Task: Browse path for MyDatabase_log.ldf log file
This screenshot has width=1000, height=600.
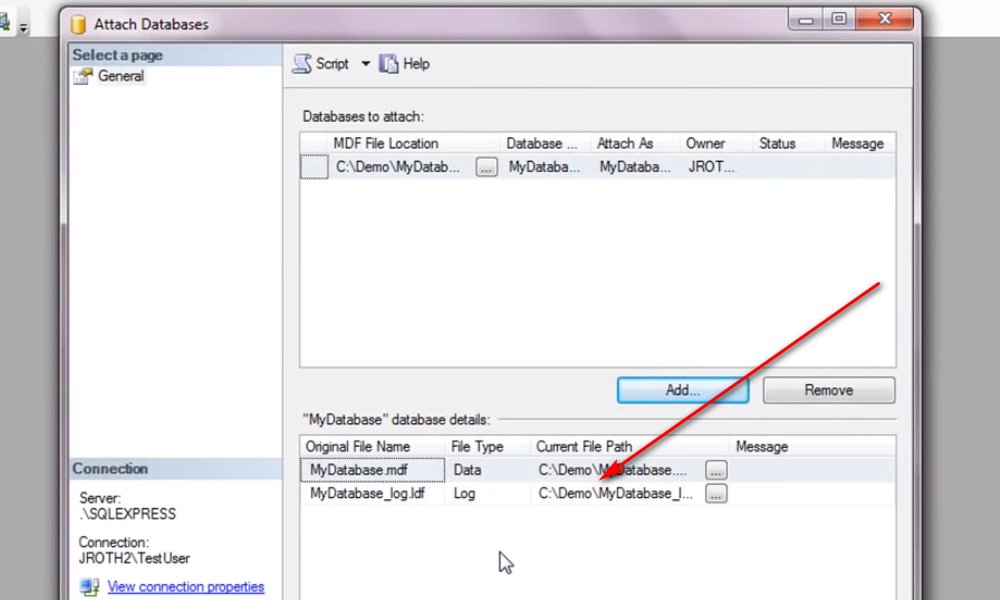Action: [716, 493]
